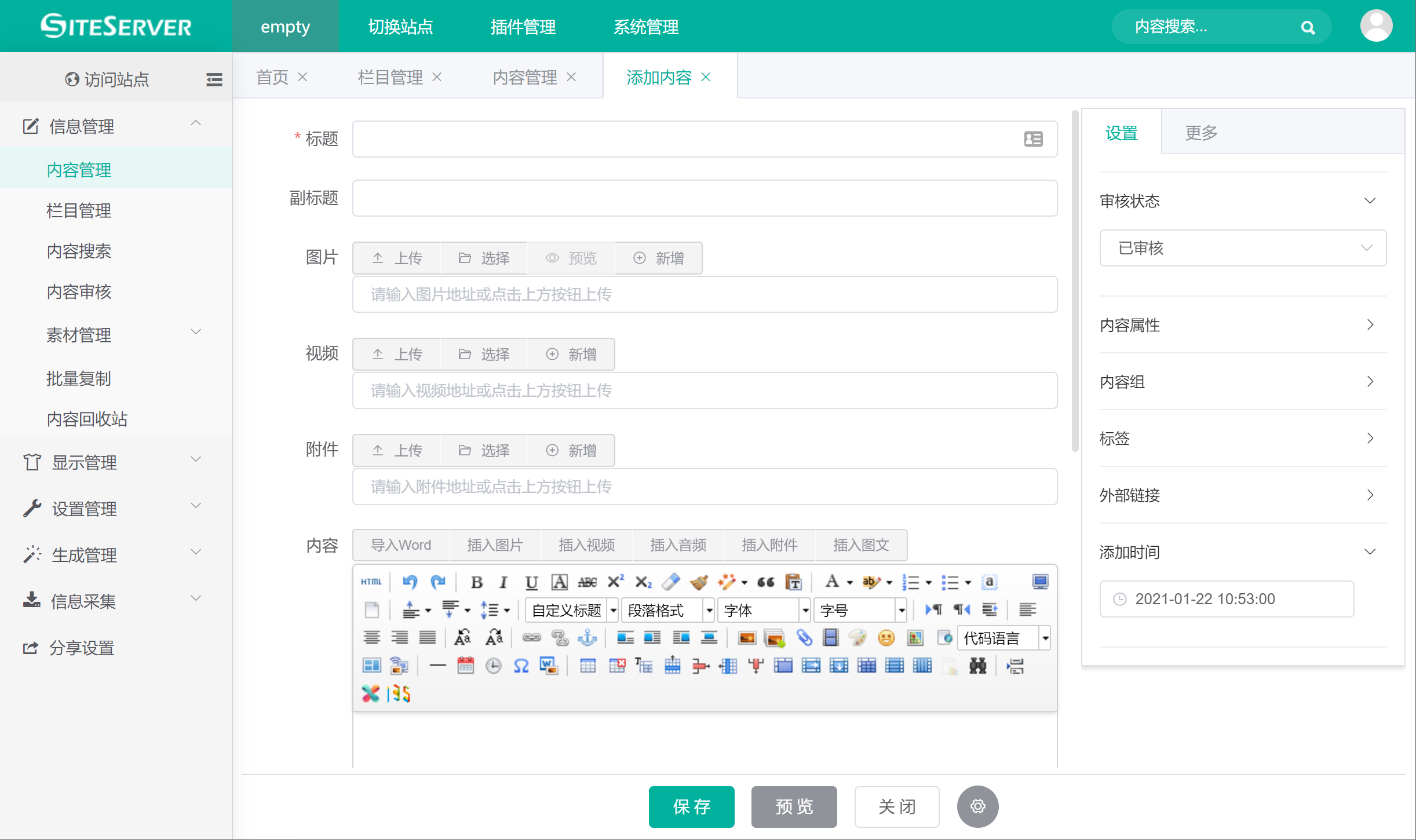Click the blockquote quotation marks icon

point(765,582)
